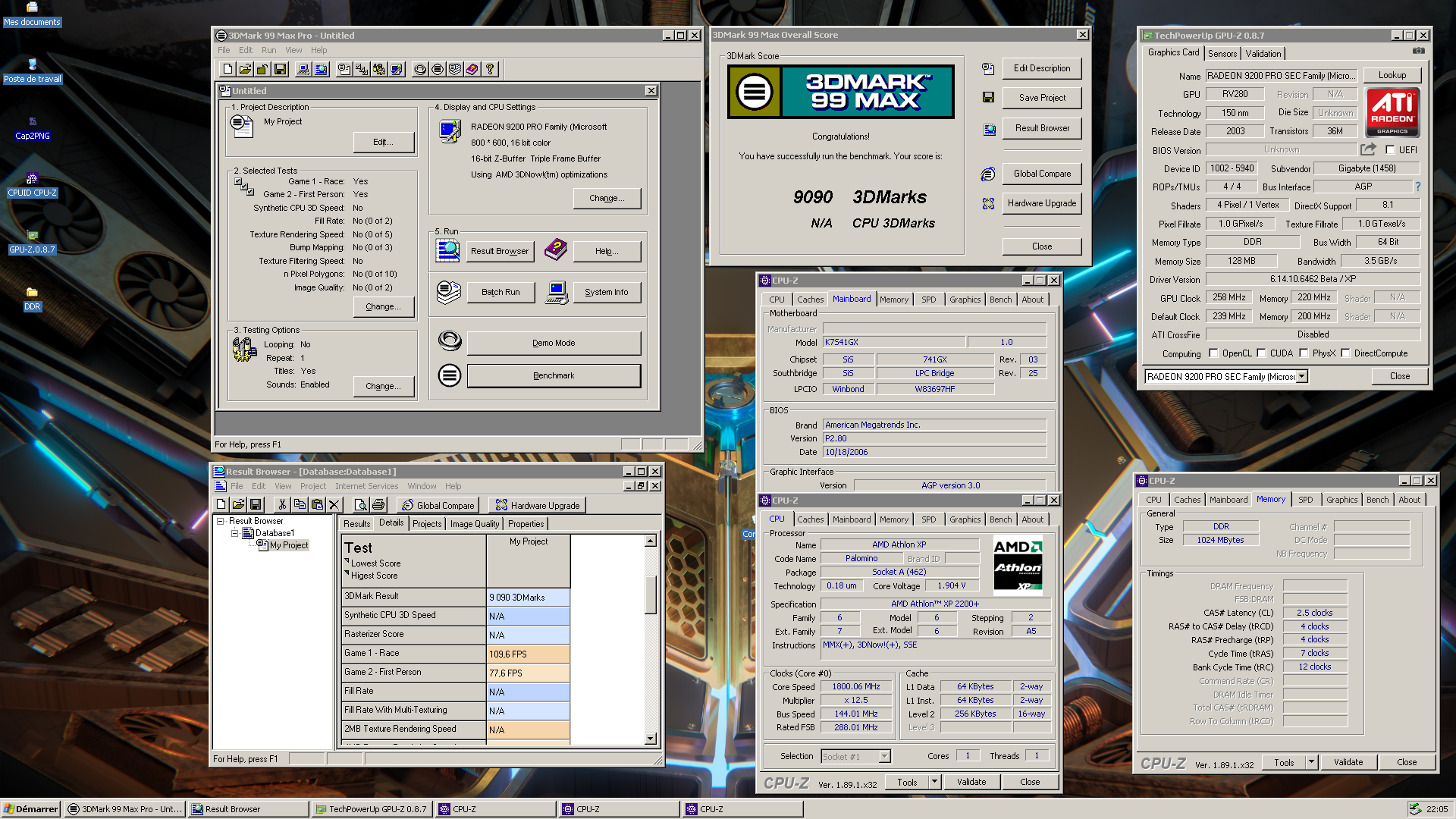Toggle the CUDA checkbox in GPU-Z
Image resolution: width=1456 pixels, height=819 pixels.
pyautogui.click(x=1261, y=353)
